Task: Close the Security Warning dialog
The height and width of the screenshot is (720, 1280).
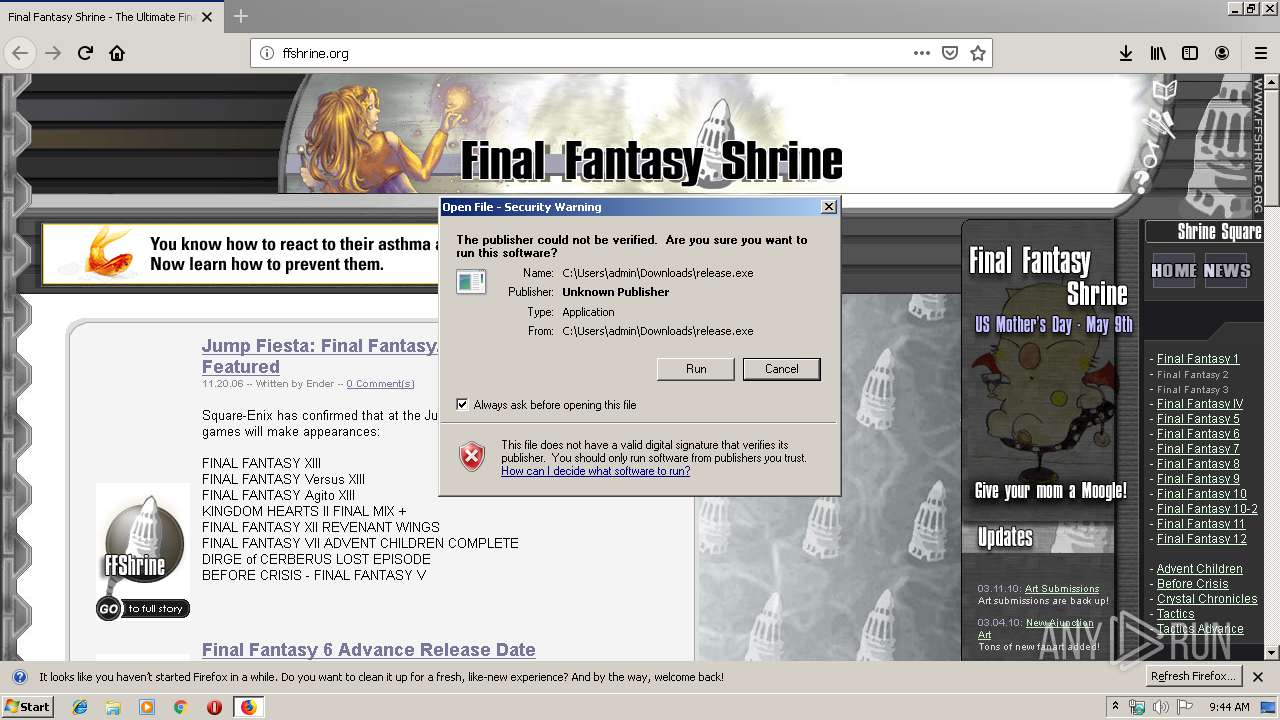Action: (828, 207)
